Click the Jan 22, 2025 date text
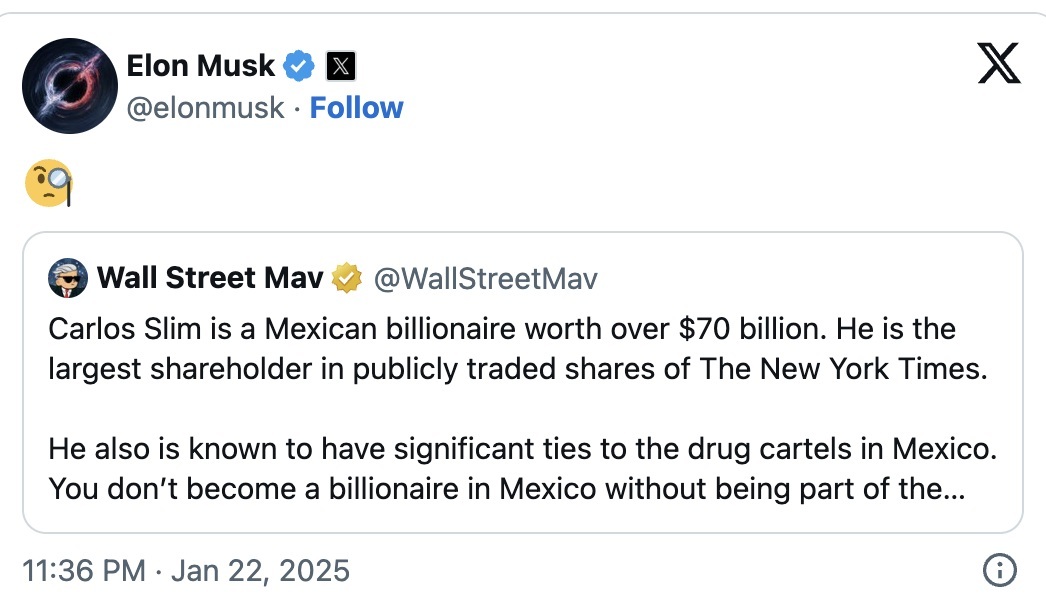The height and width of the screenshot is (598, 1046). [261, 571]
